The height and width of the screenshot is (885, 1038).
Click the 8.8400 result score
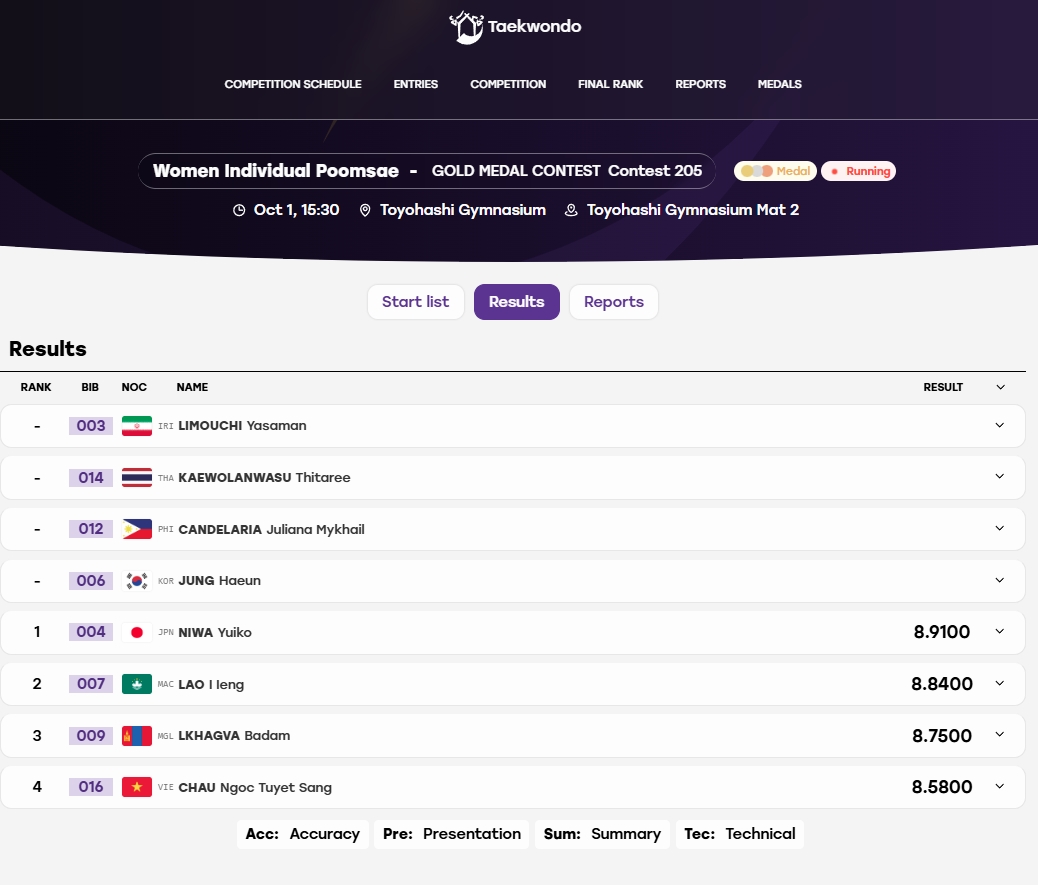941,684
